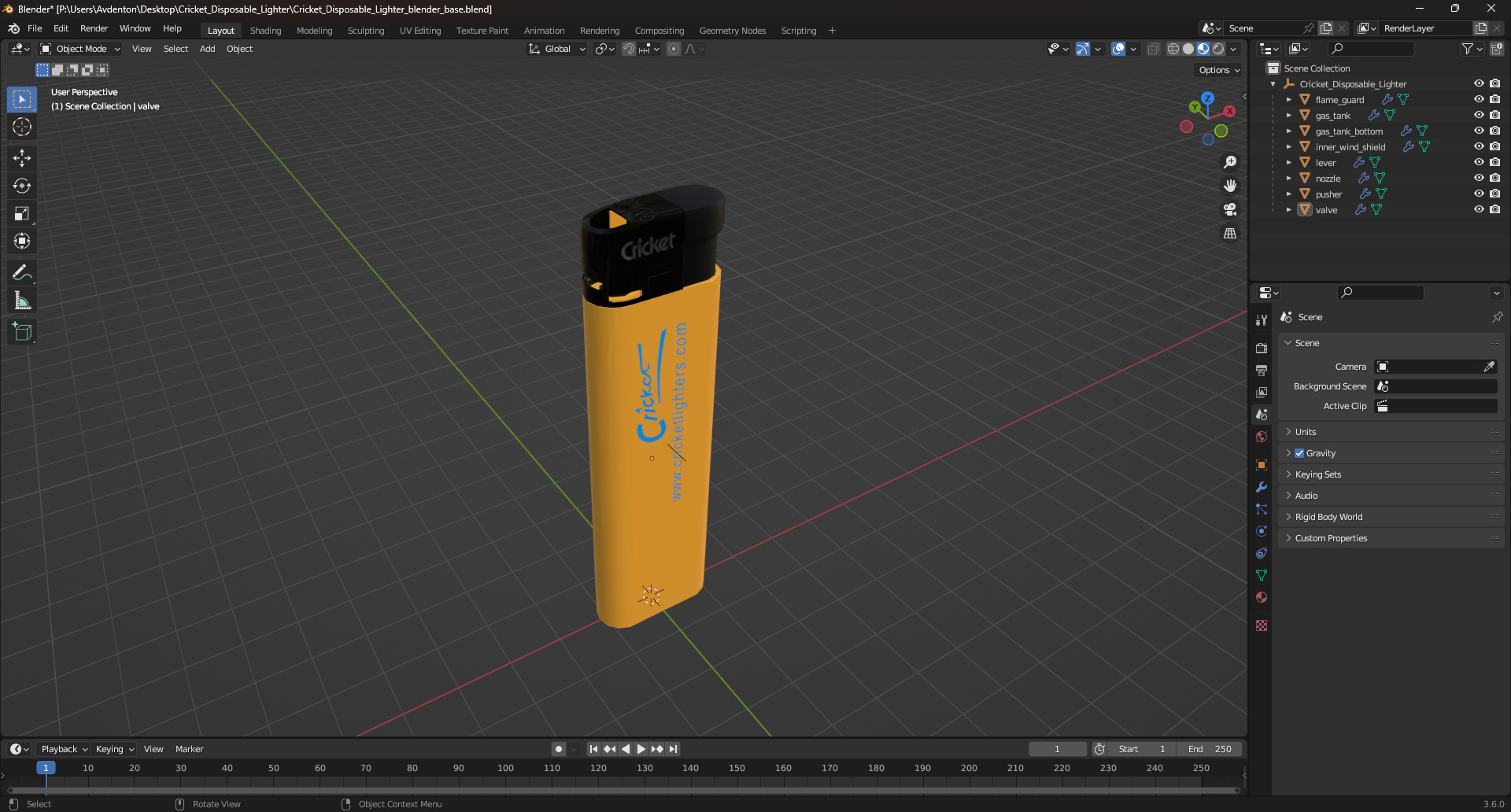Image resolution: width=1511 pixels, height=812 pixels.
Task: Select the Cursor tool in toolbar
Action: [22, 127]
